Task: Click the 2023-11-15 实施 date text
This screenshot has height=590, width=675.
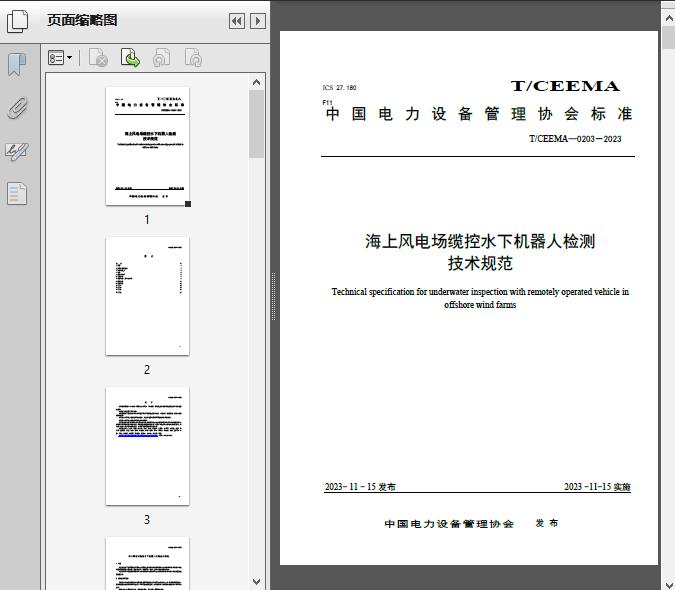Action: (x=598, y=487)
